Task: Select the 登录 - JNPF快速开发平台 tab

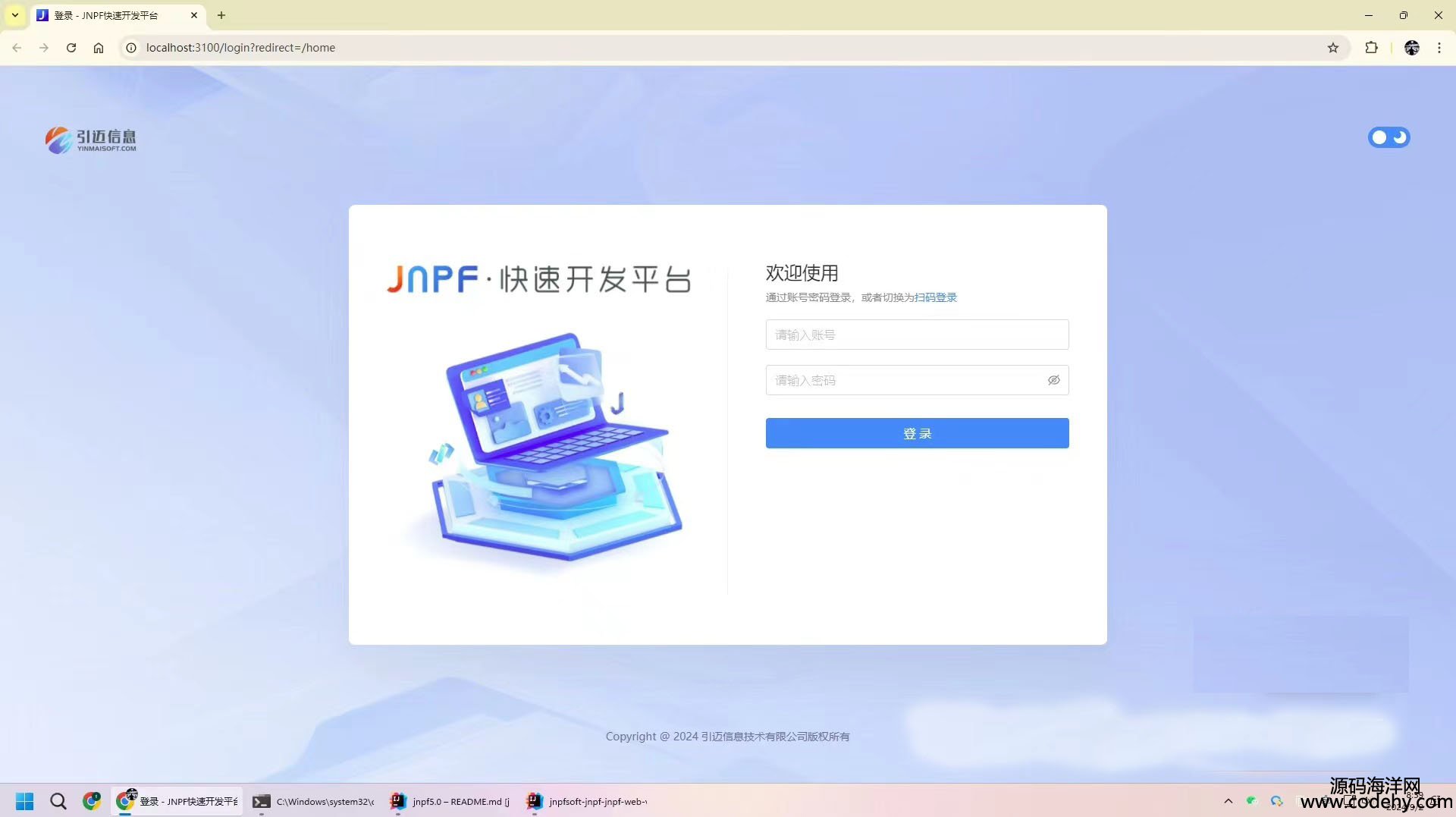Action: coord(118,15)
